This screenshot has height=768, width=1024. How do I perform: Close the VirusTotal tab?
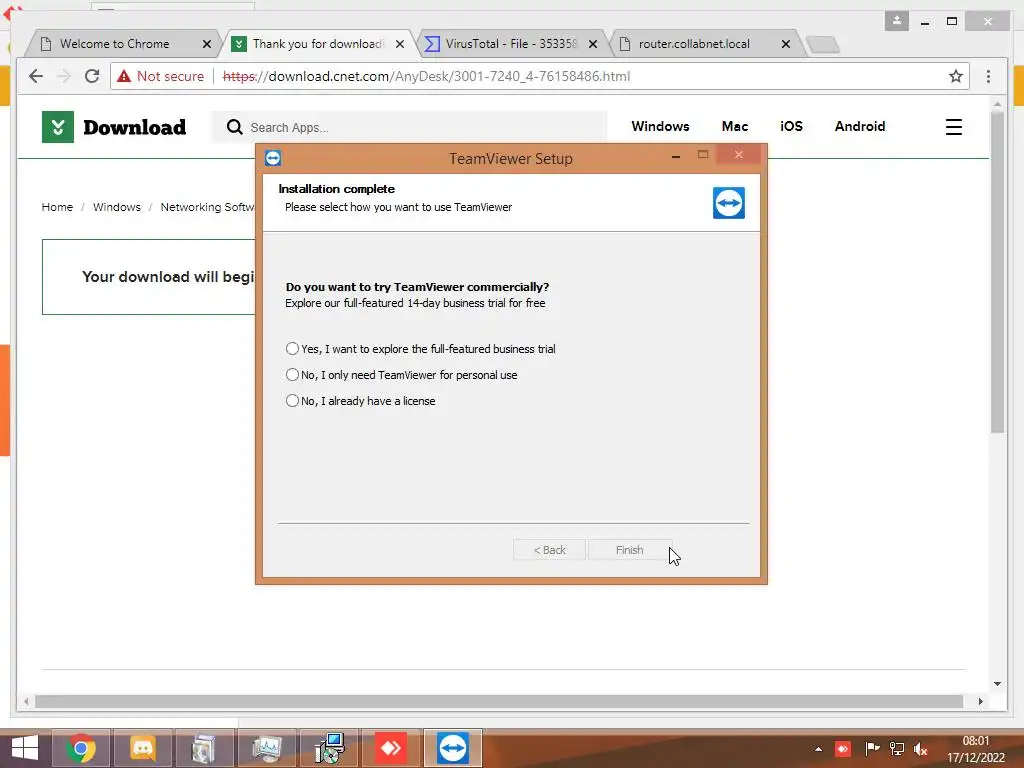pyautogui.click(x=593, y=44)
